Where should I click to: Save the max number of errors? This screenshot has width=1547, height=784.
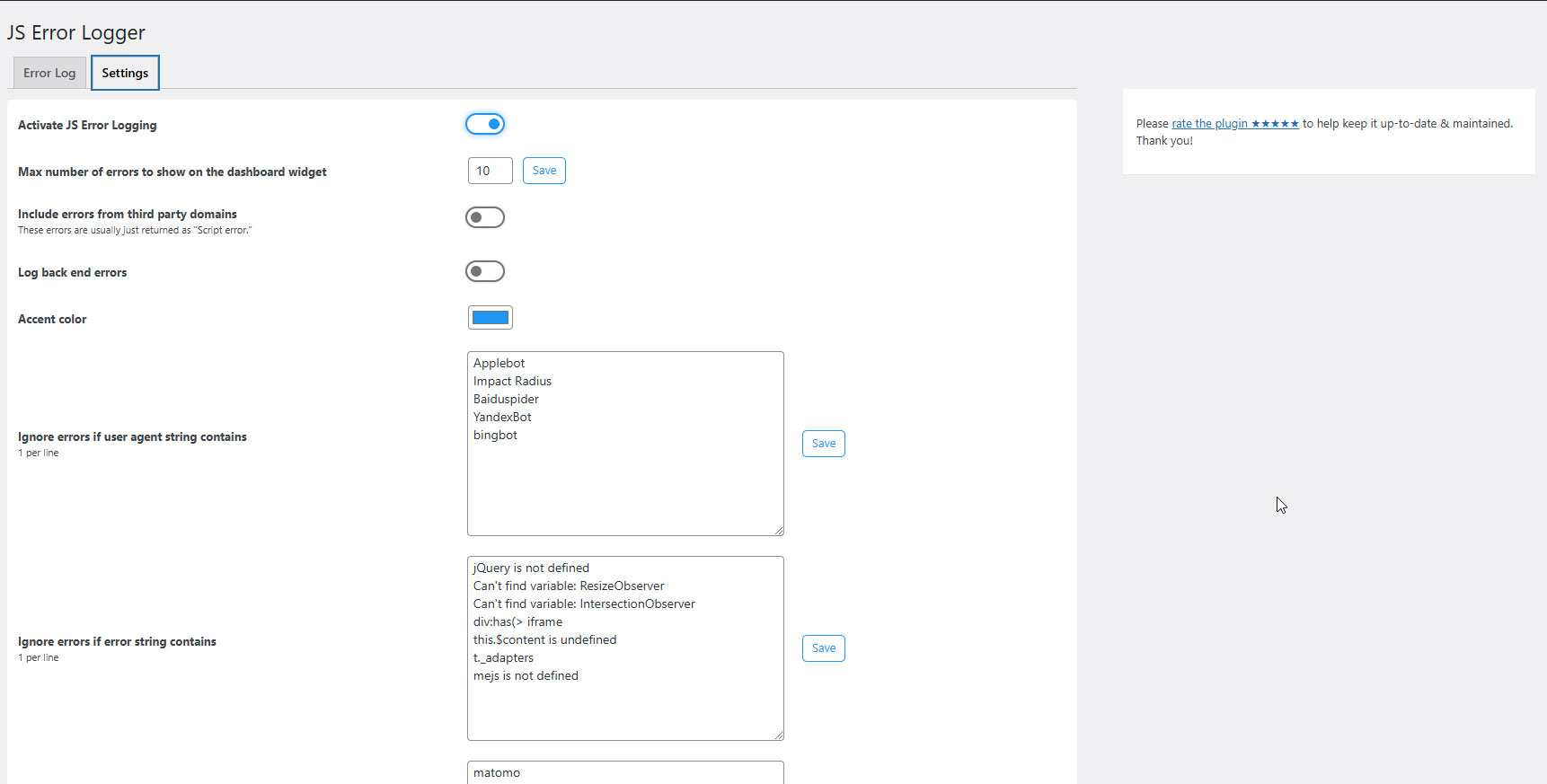tap(544, 171)
